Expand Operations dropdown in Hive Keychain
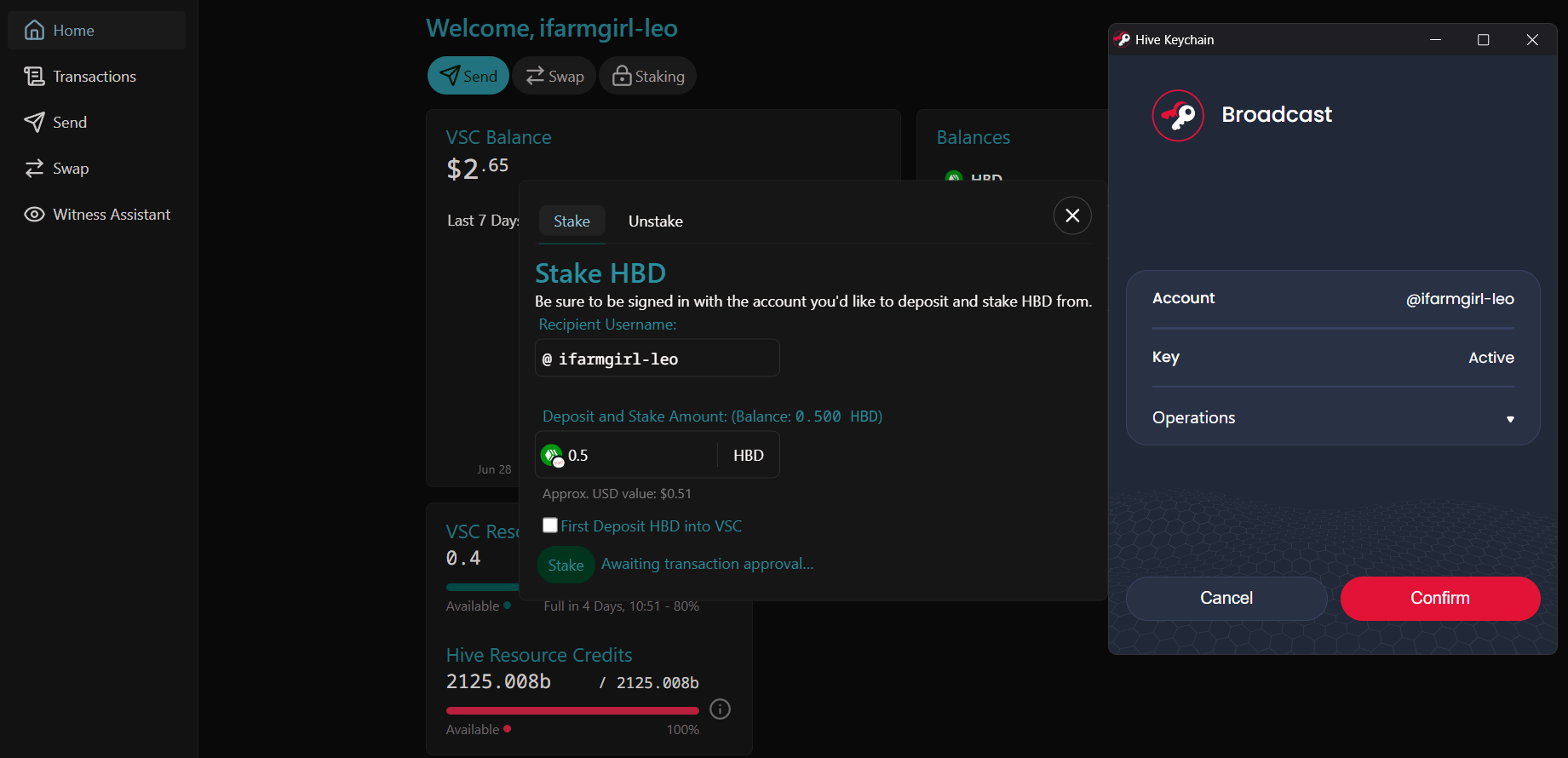This screenshot has width=1568, height=758. click(x=1333, y=418)
